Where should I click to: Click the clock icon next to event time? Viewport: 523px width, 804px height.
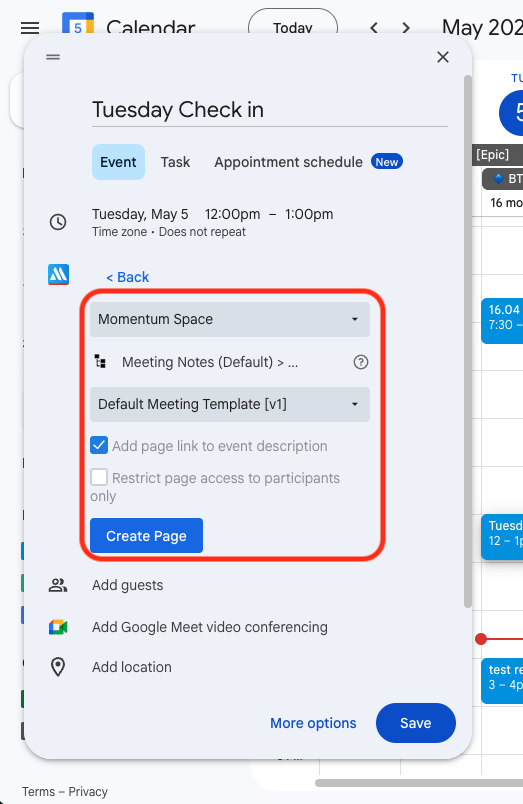pyautogui.click(x=58, y=222)
